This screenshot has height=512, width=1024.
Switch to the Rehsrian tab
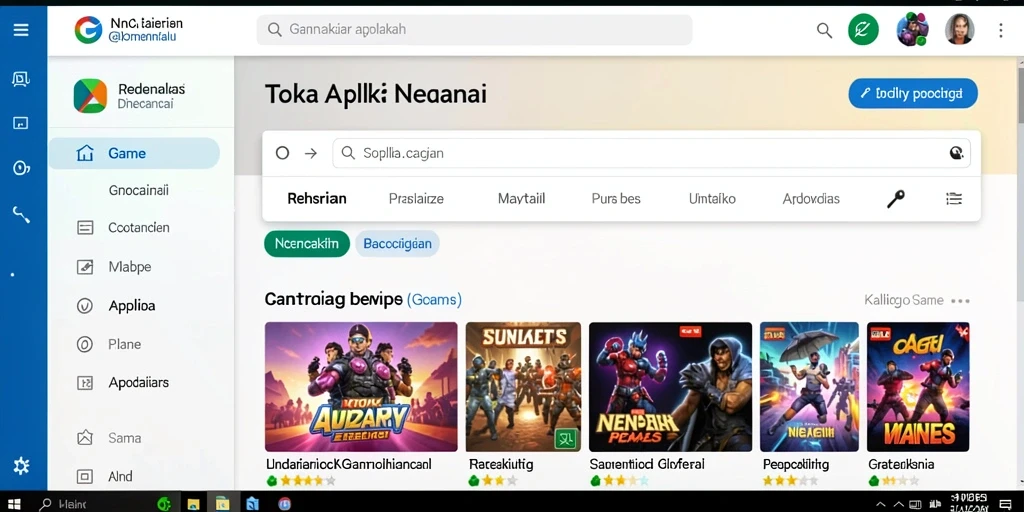(x=317, y=199)
